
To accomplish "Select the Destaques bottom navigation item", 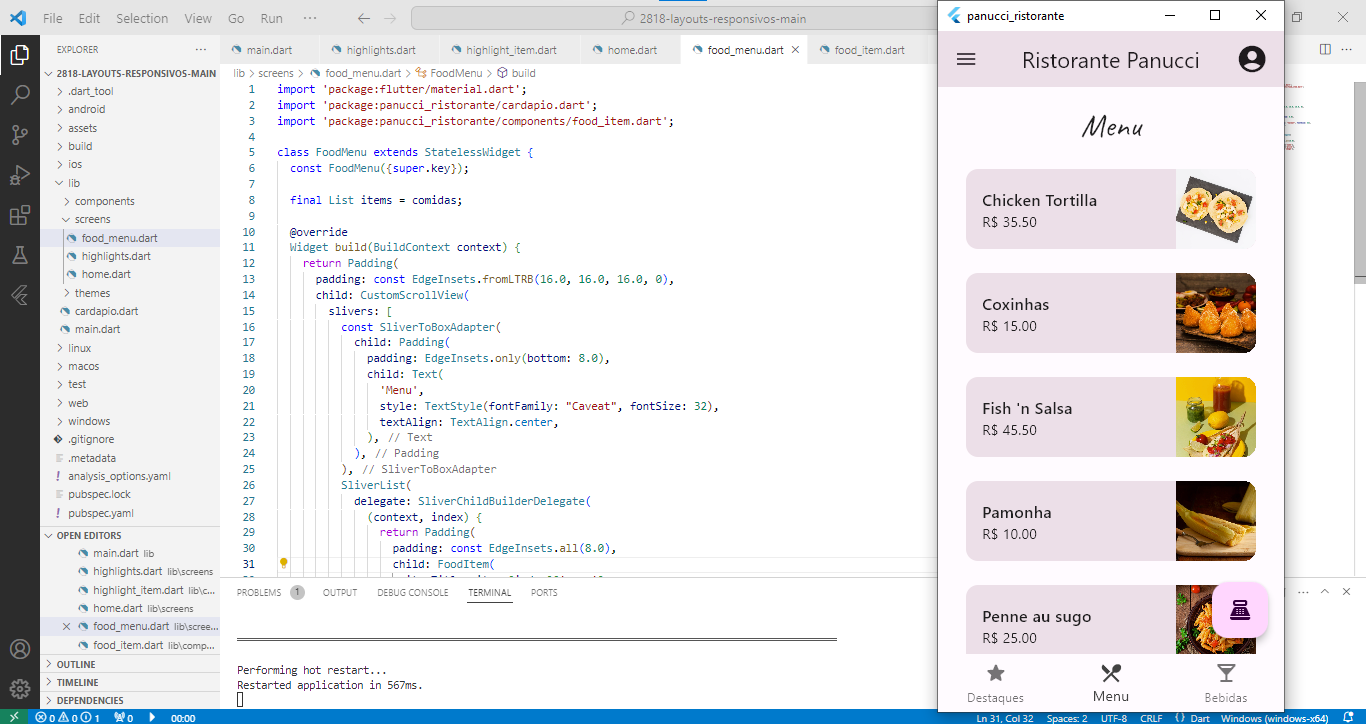I will click(x=995, y=684).
